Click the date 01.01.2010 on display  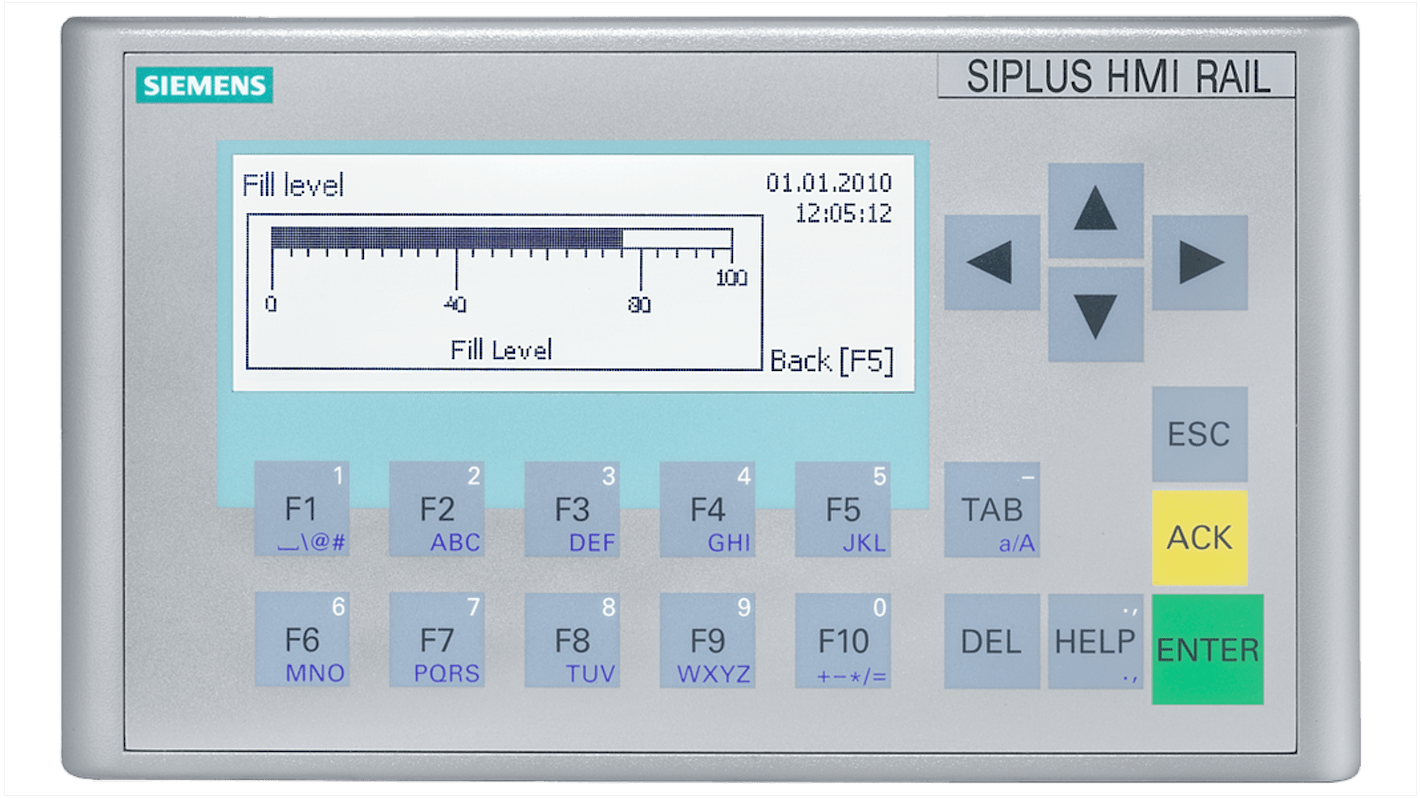point(829,183)
